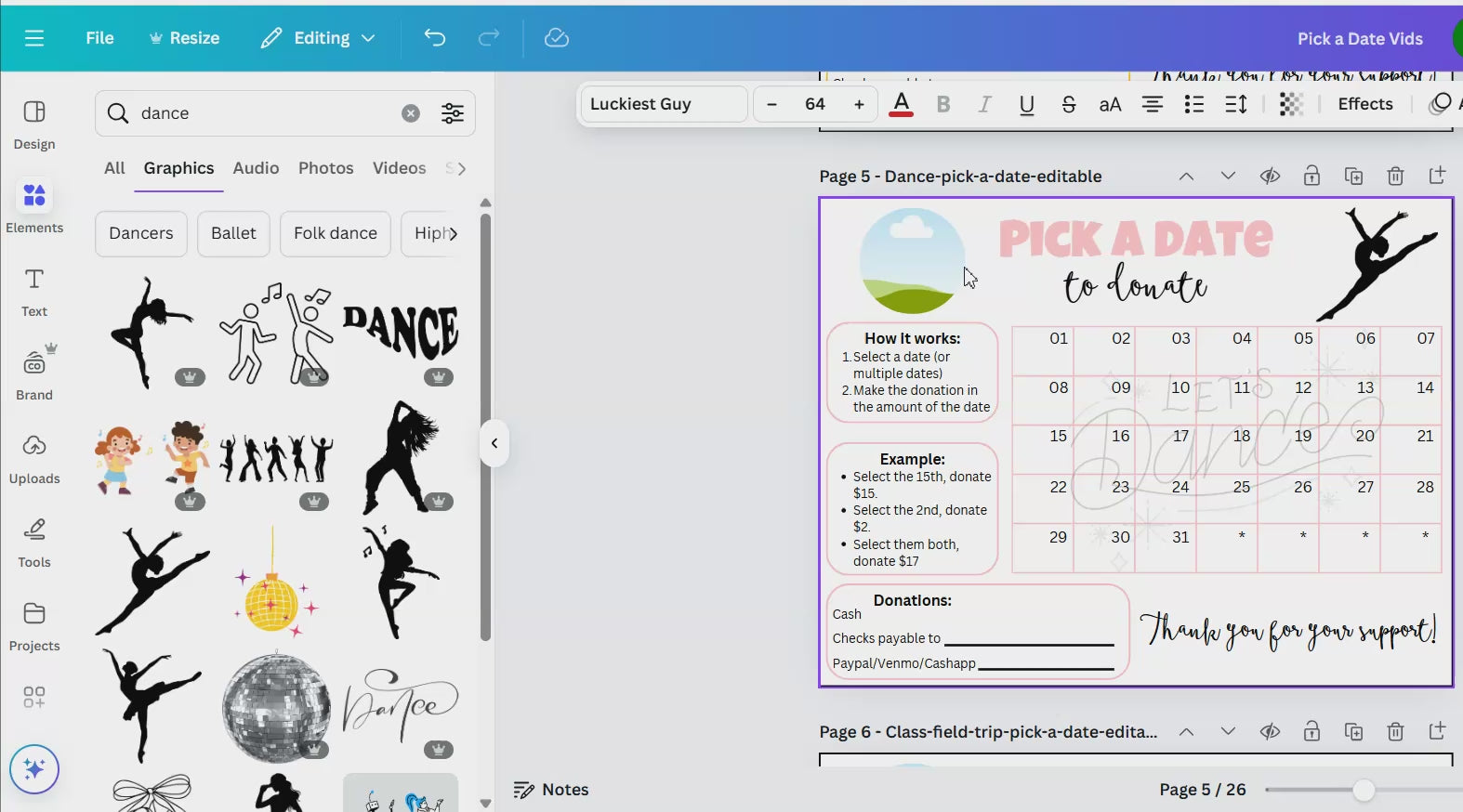Delete Page 5 with trash icon

click(1395, 177)
